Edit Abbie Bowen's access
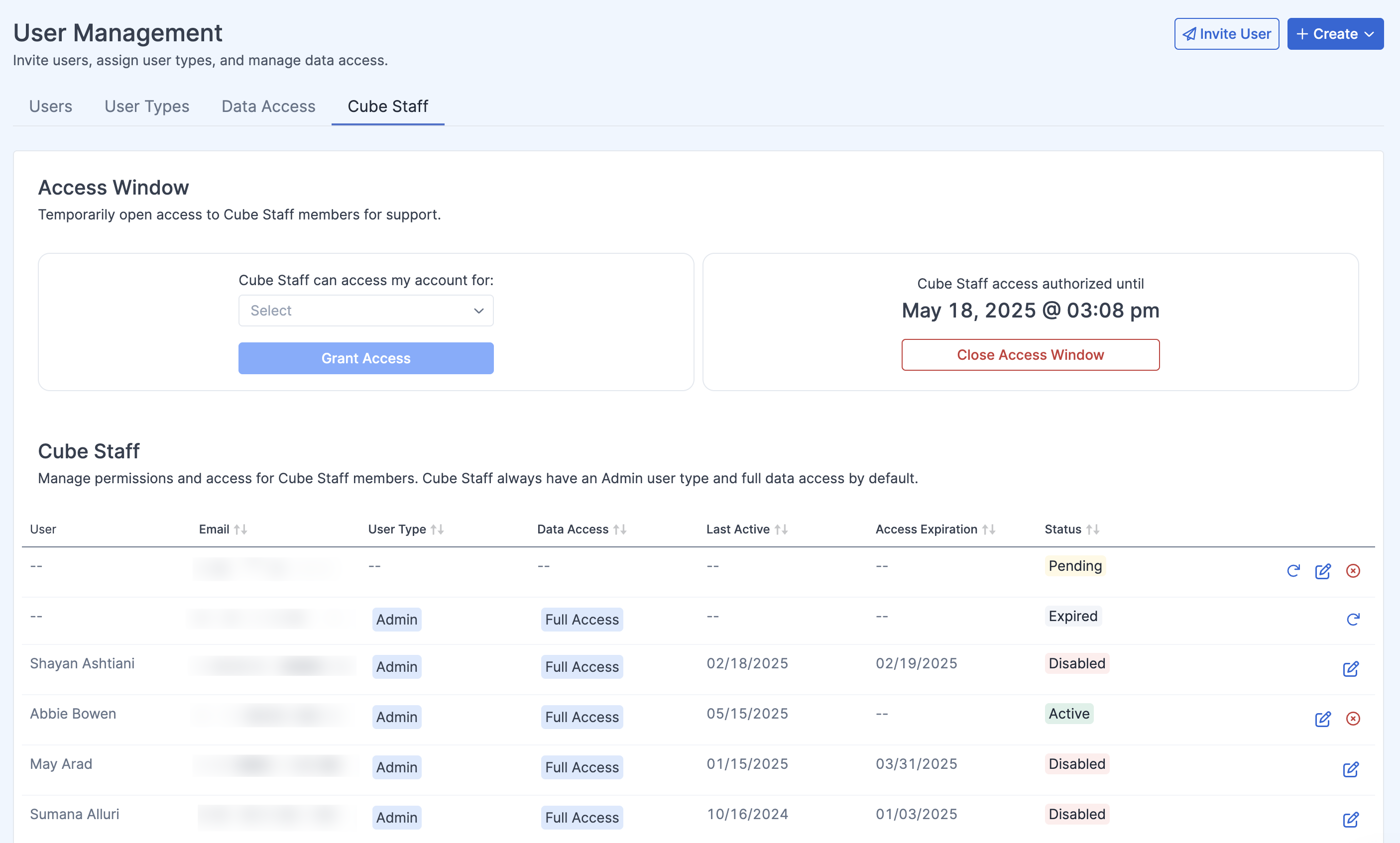This screenshot has width=1400, height=843. click(x=1323, y=719)
